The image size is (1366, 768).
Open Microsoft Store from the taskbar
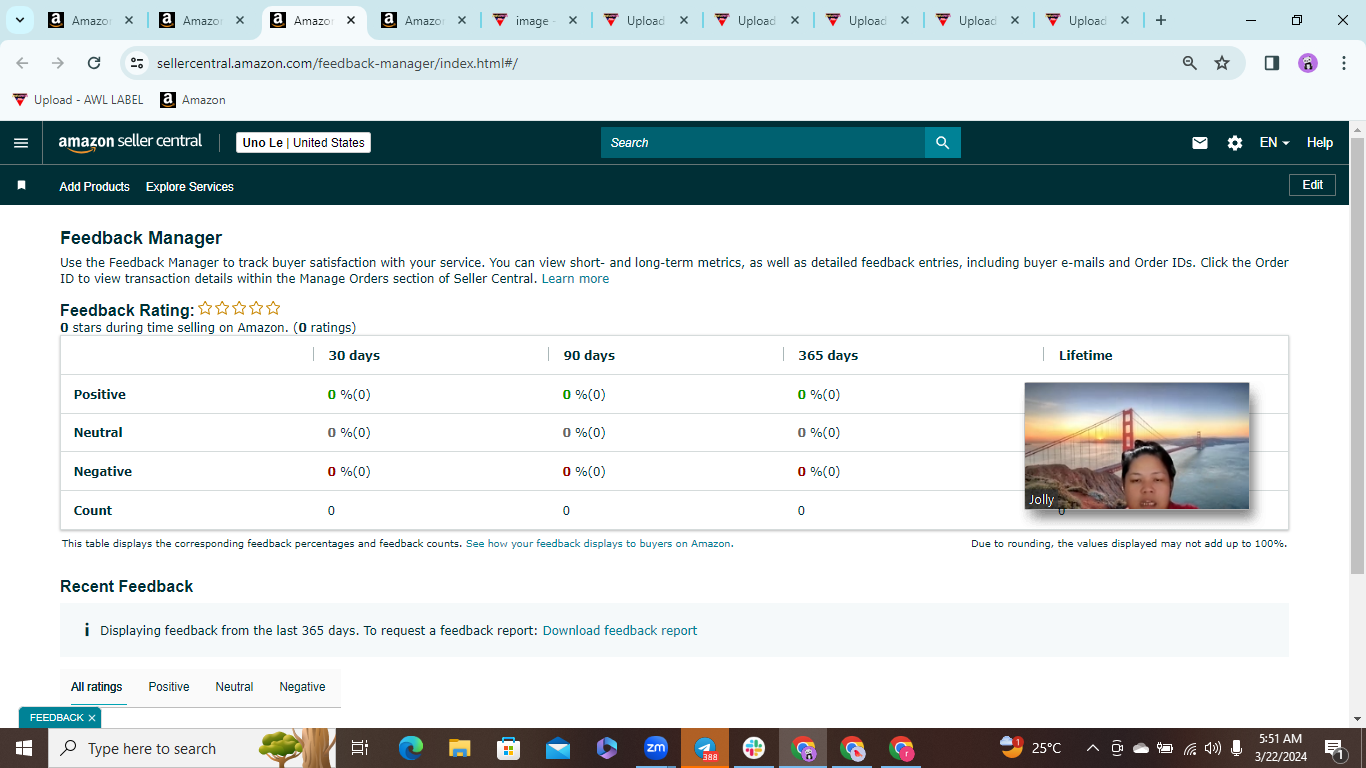pyautogui.click(x=509, y=748)
